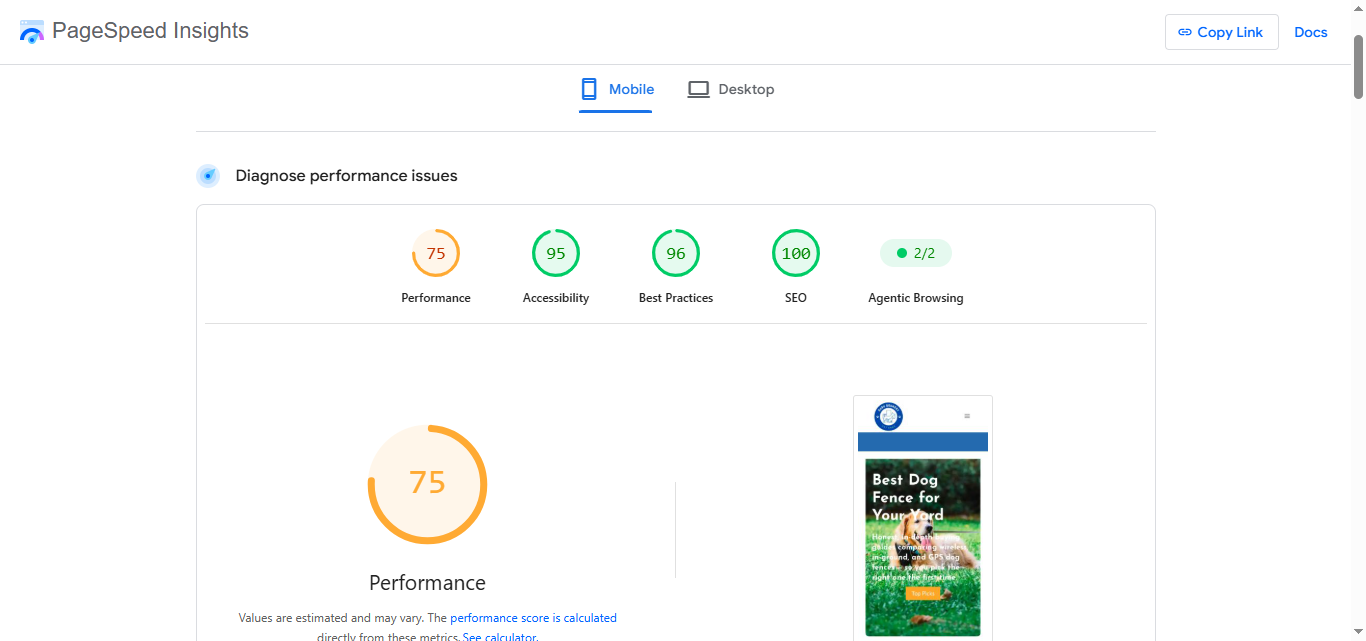Open the See calculator link
The height and width of the screenshot is (641, 1366).
point(499,637)
